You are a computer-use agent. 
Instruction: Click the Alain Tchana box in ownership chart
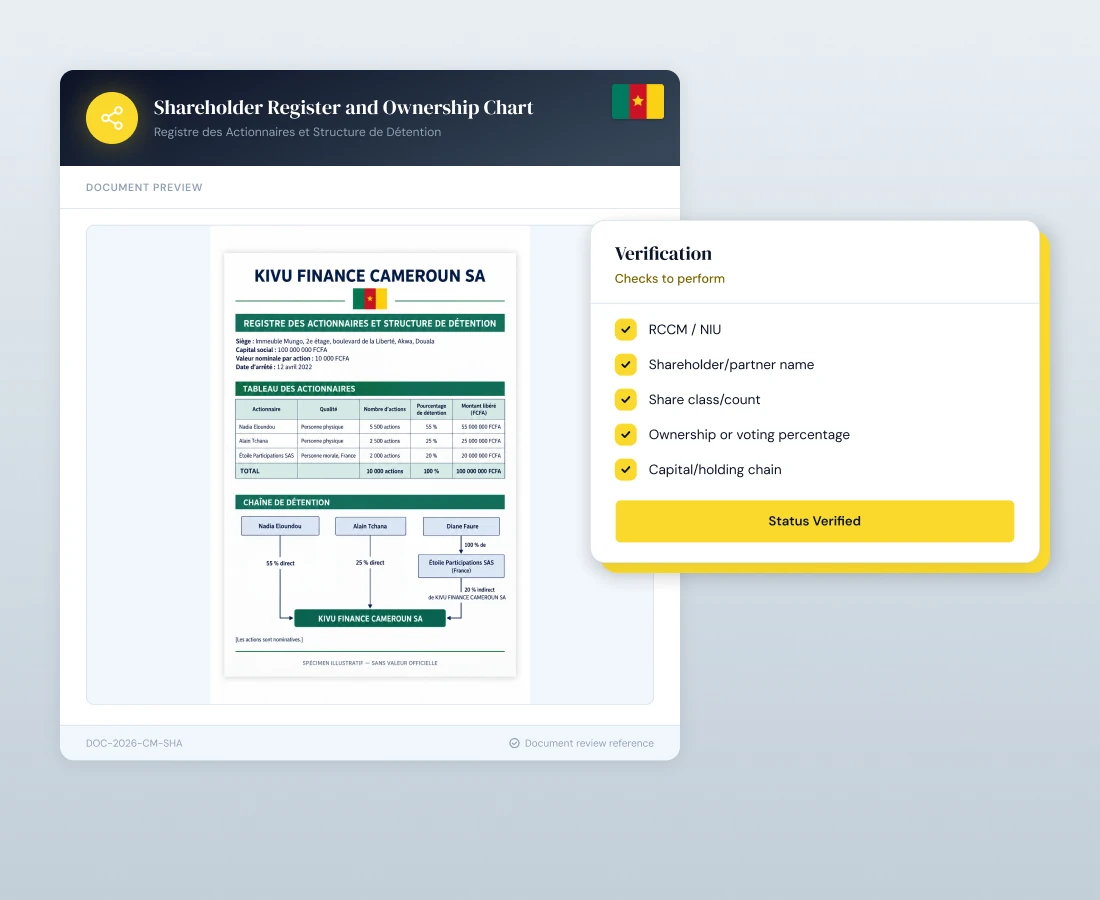(370, 526)
